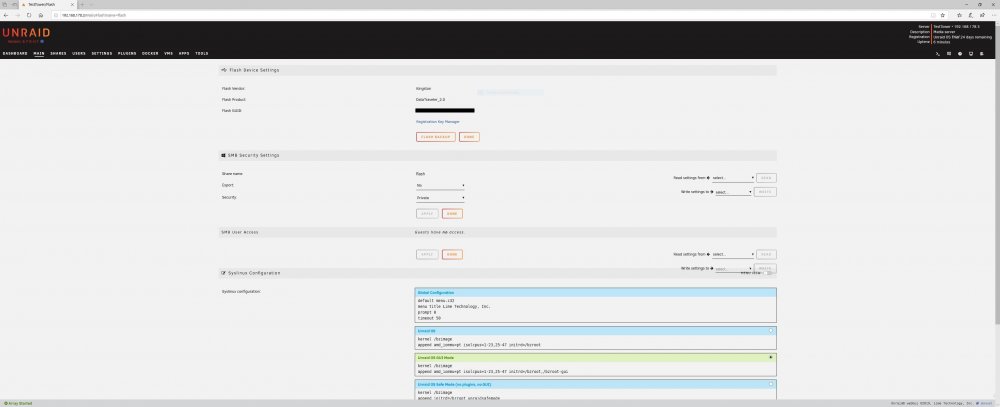The height and width of the screenshot is (407, 1000).
Task: Open the Plugins menu
Action: coord(127,54)
